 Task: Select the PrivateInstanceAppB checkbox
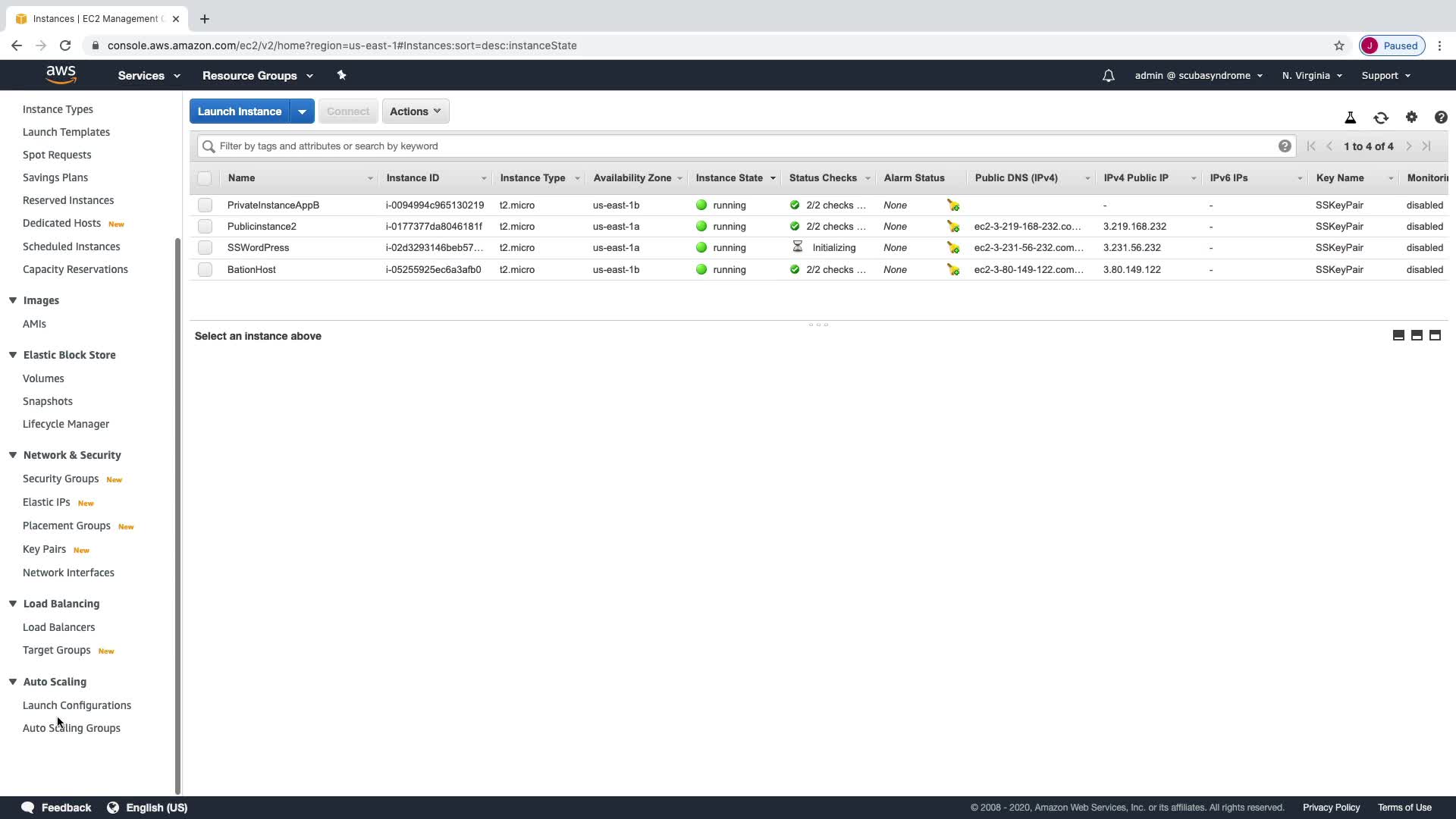click(x=205, y=206)
